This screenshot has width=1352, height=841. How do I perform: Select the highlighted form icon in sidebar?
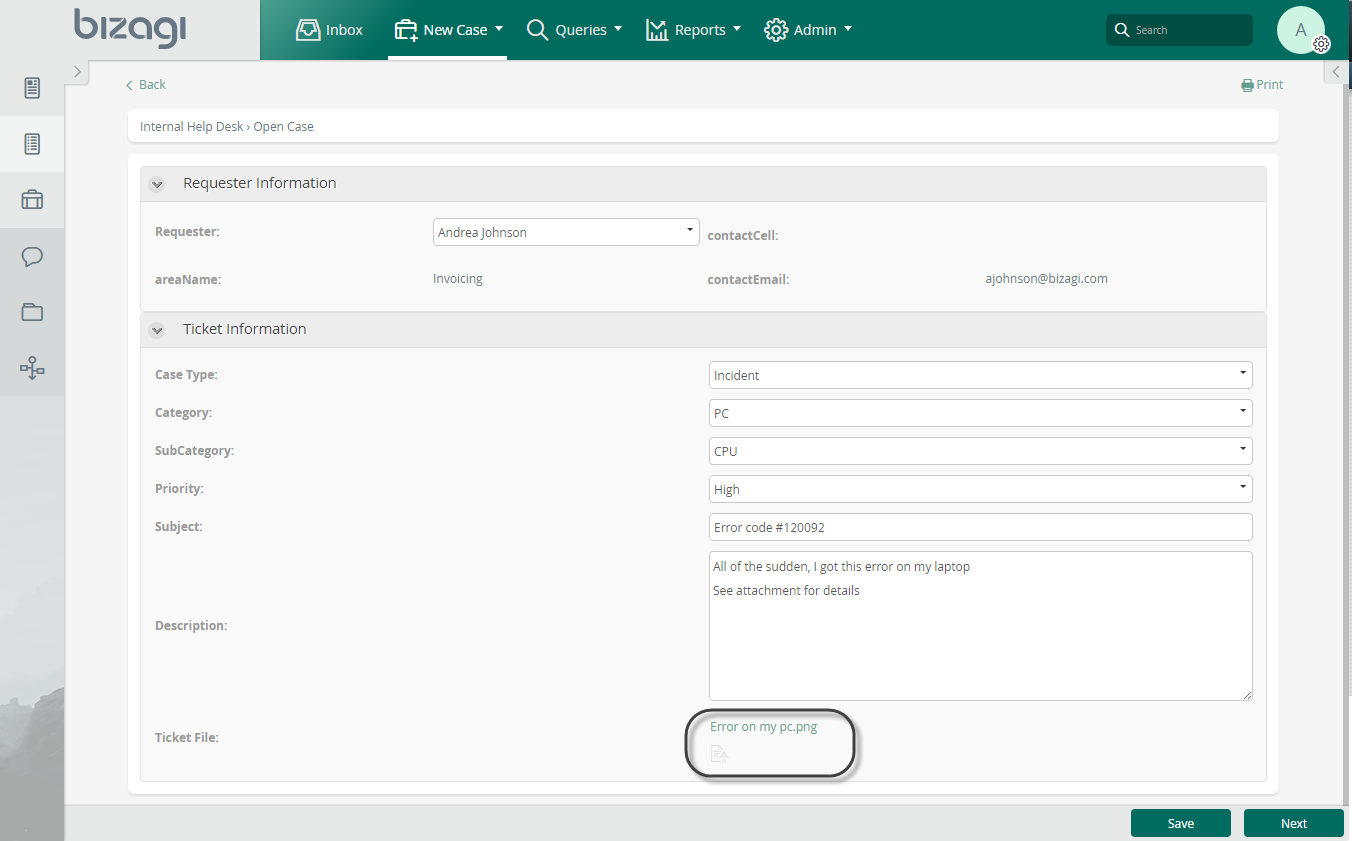pyautogui.click(x=32, y=144)
